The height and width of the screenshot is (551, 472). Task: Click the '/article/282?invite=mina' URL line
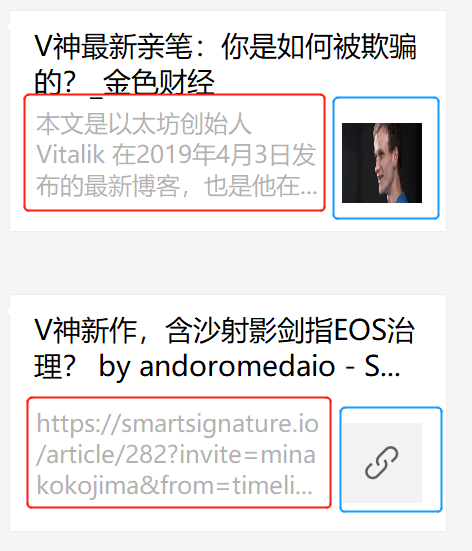[176, 455]
